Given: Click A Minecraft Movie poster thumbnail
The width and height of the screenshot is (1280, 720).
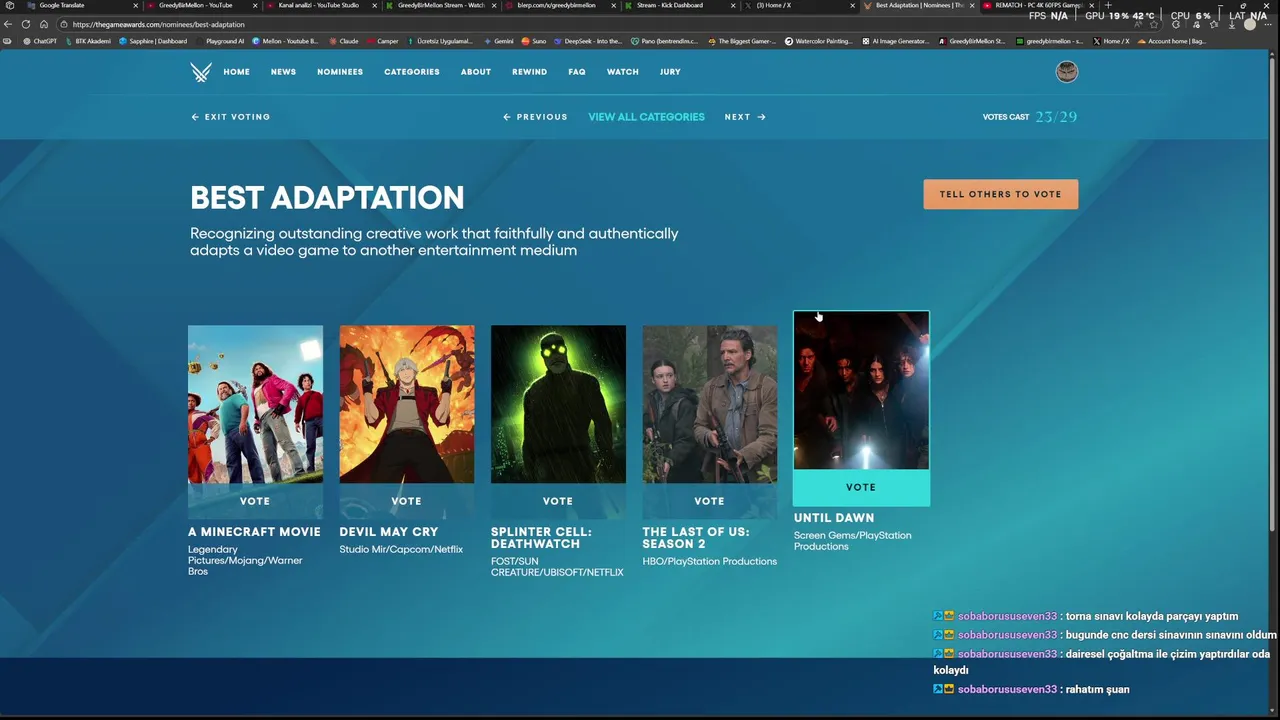Looking at the screenshot, I should (255, 404).
